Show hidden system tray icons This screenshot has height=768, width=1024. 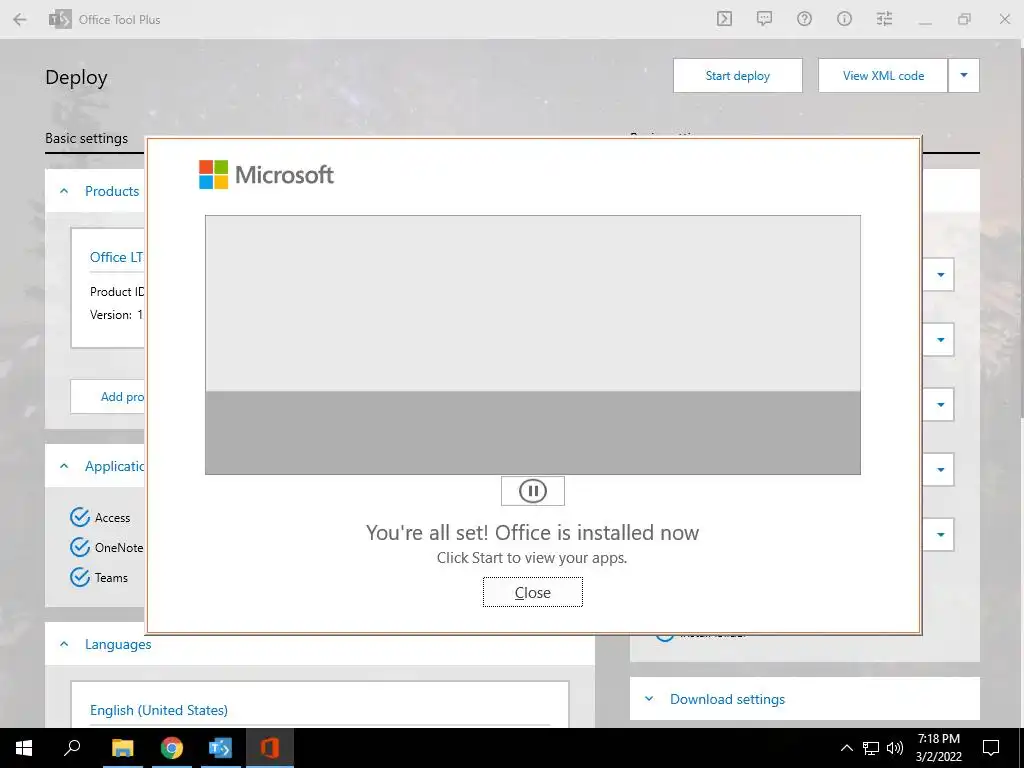(846, 748)
